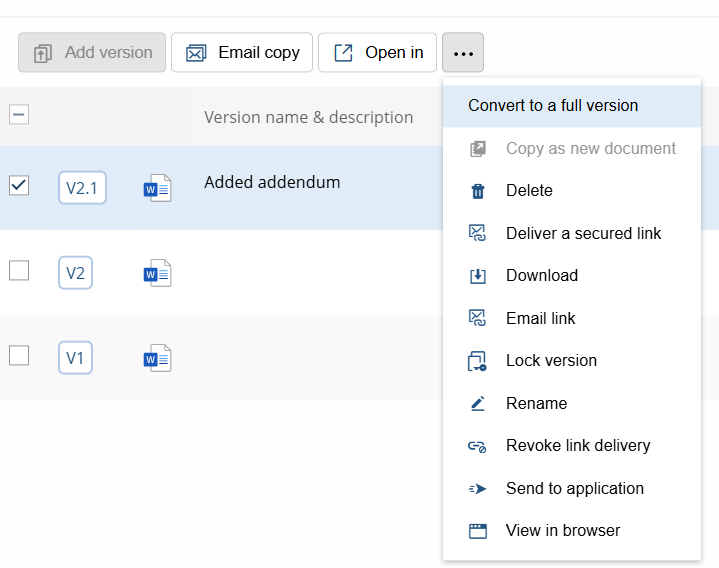Click the Rename pencil icon
This screenshot has width=719, height=568.
477,403
